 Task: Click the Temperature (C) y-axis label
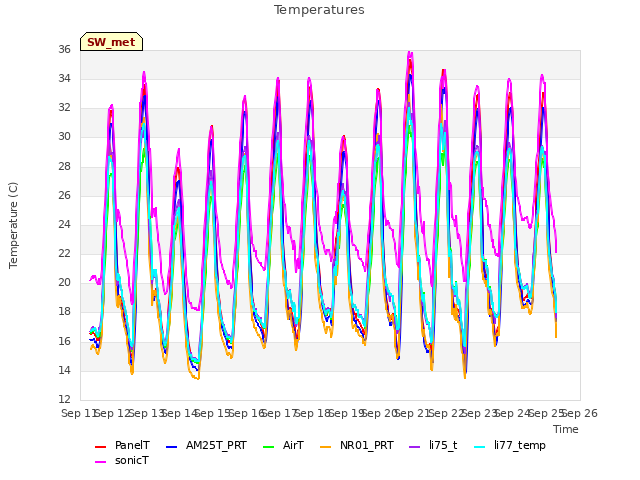point(13,225)
